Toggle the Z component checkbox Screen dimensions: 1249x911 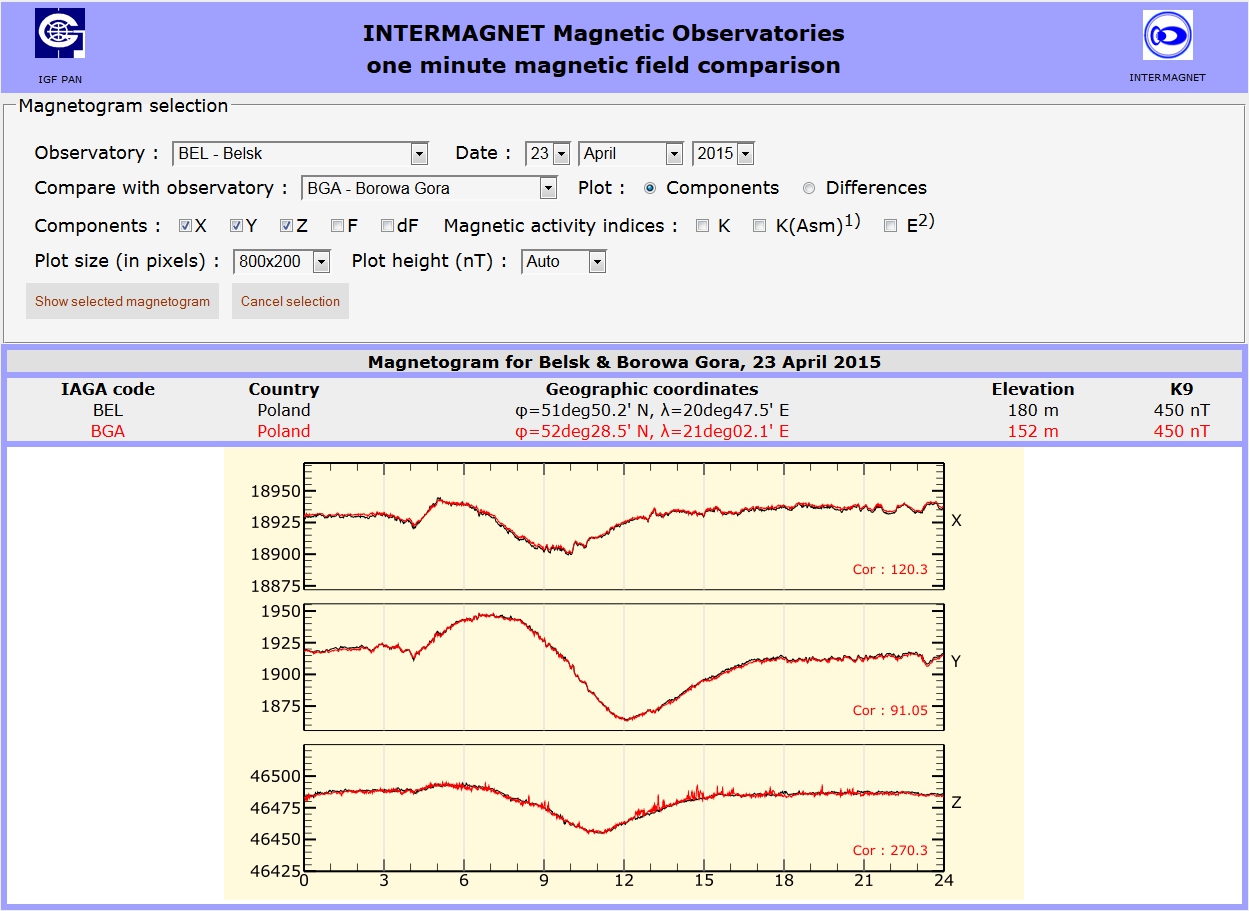[x=286, y=226]
